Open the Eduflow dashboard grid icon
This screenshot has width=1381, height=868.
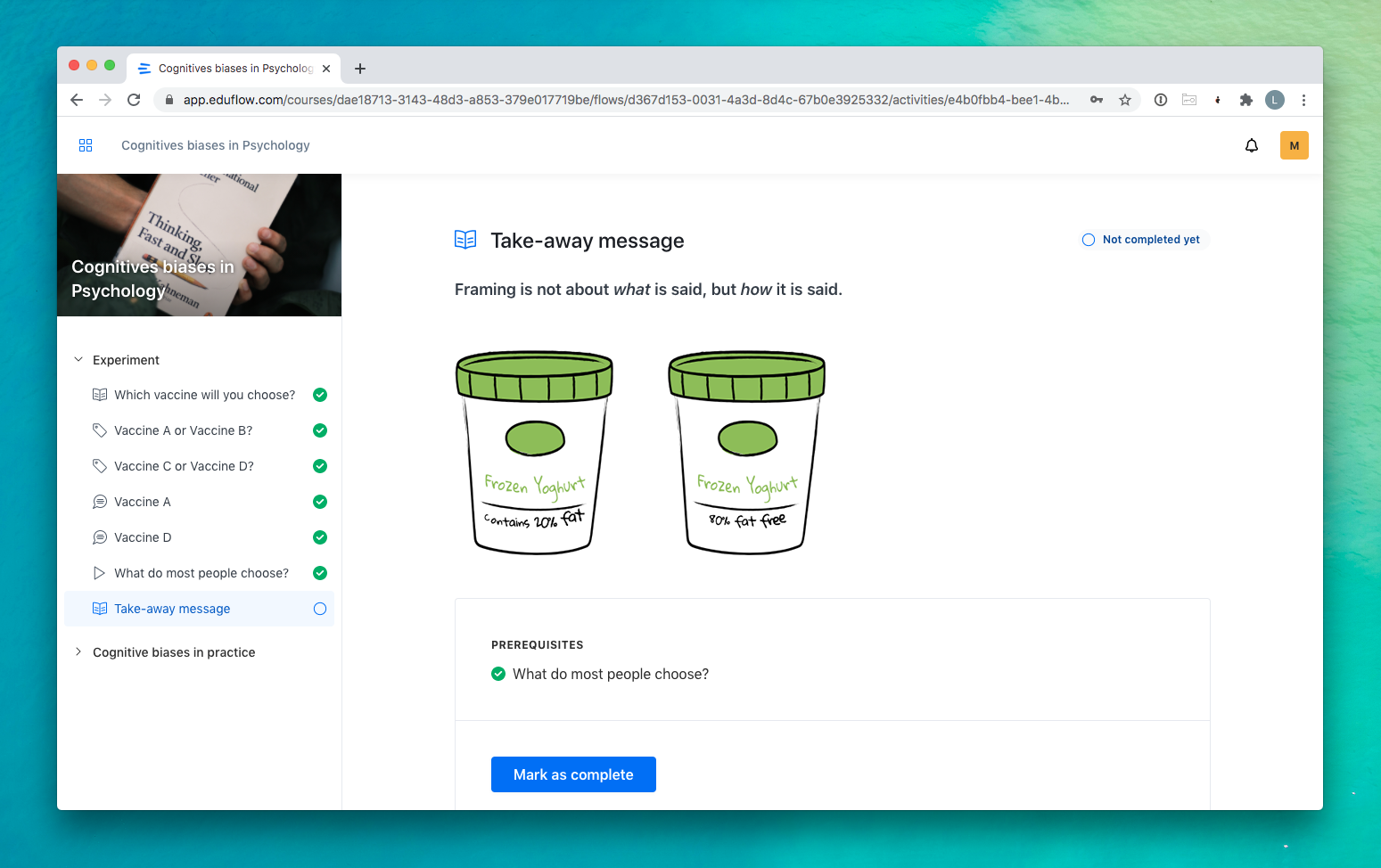click(86, 145)
